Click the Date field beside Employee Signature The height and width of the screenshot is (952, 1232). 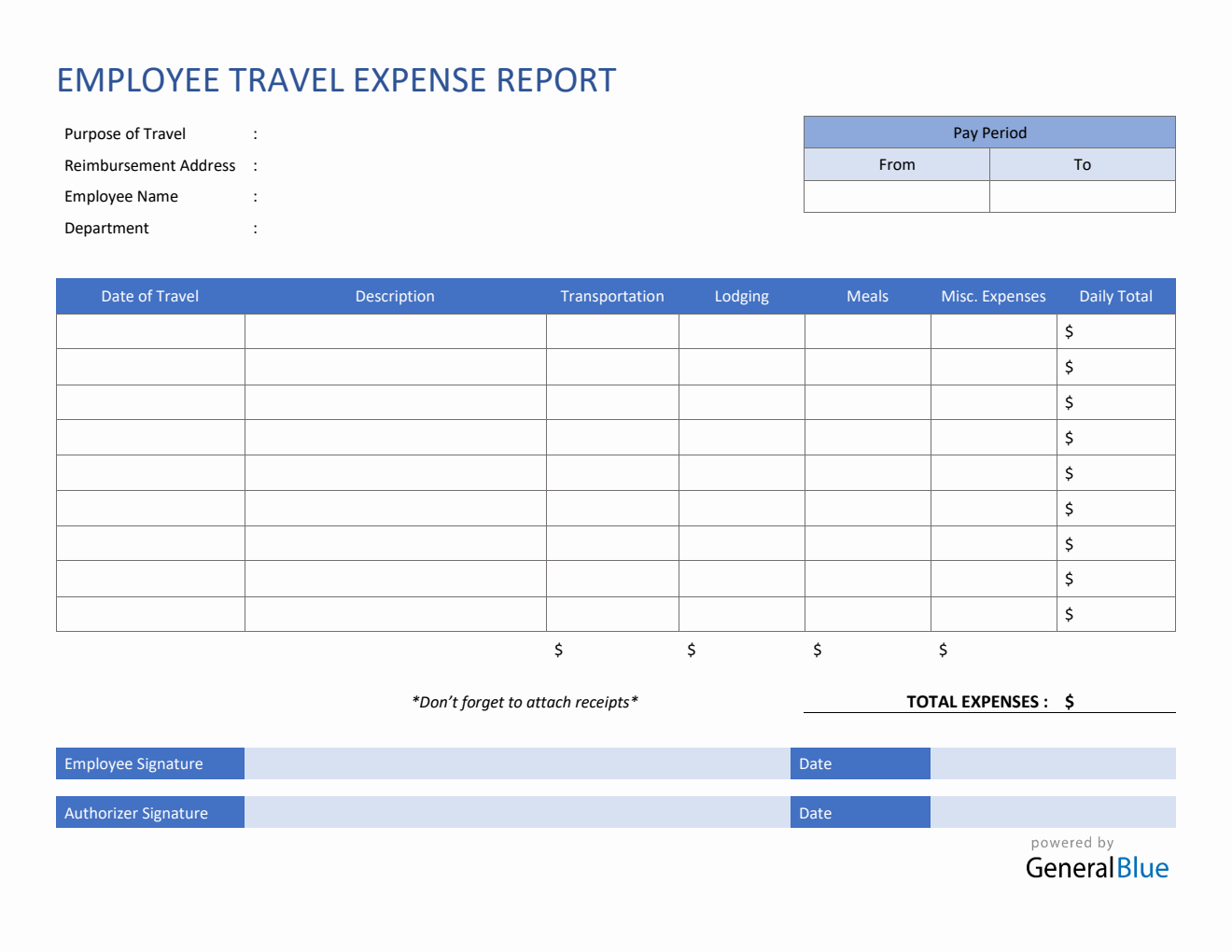tap(1053, 763)
